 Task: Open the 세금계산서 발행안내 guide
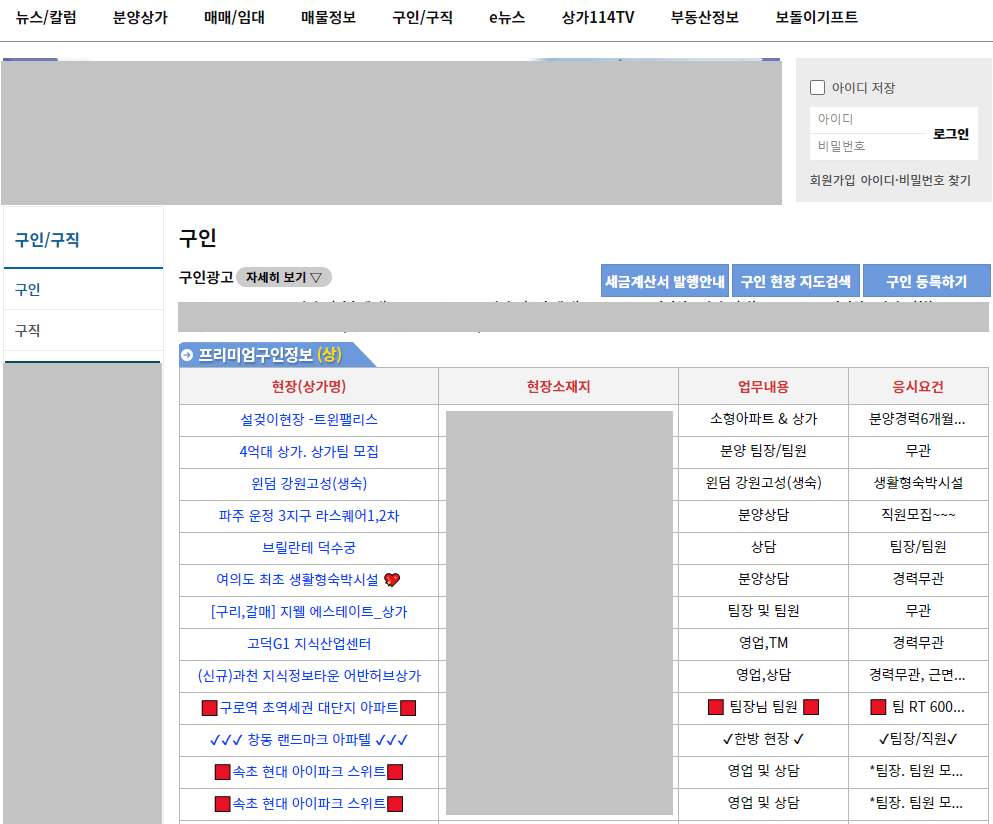coord(664,280)
